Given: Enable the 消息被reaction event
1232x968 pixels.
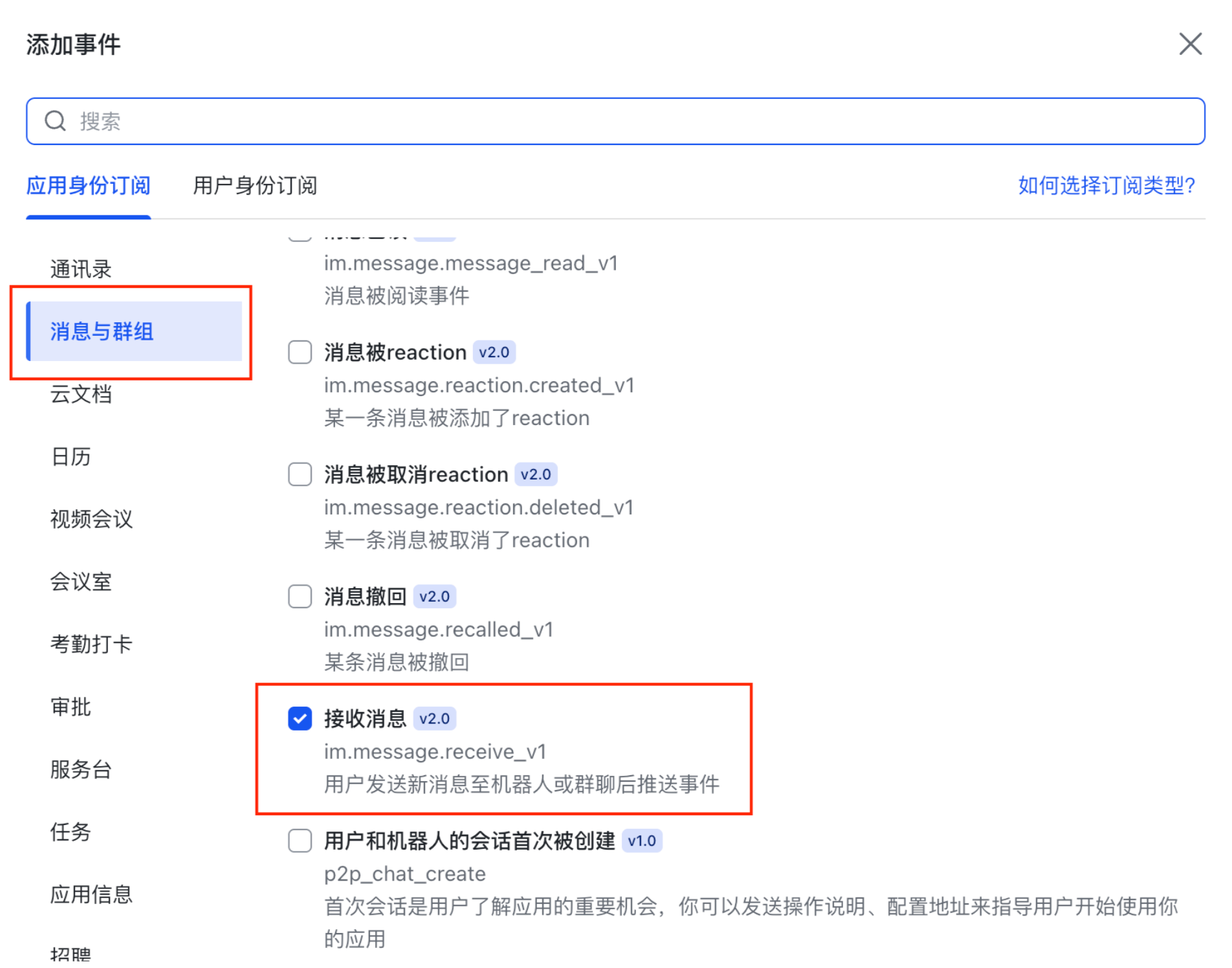Looking at the screenshot, I should pyautogui.click(x=300, y=352).
